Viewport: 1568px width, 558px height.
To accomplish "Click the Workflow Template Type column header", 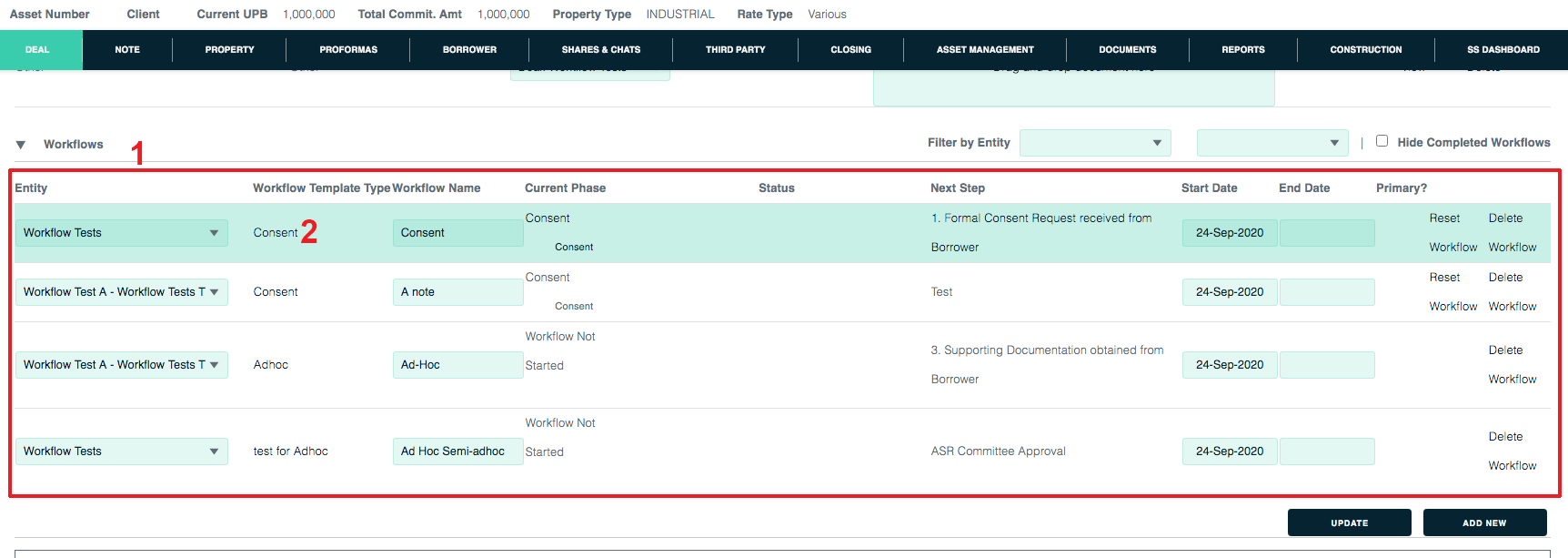I will tap(322, 188).
